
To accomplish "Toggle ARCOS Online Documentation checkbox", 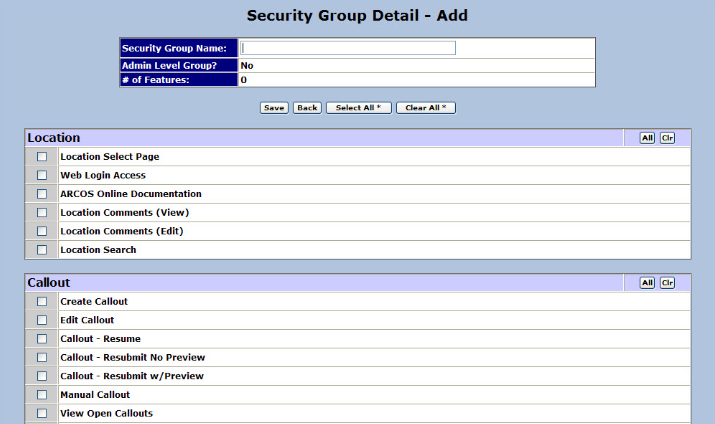I will pyautogui.click(x=42, y=194).
